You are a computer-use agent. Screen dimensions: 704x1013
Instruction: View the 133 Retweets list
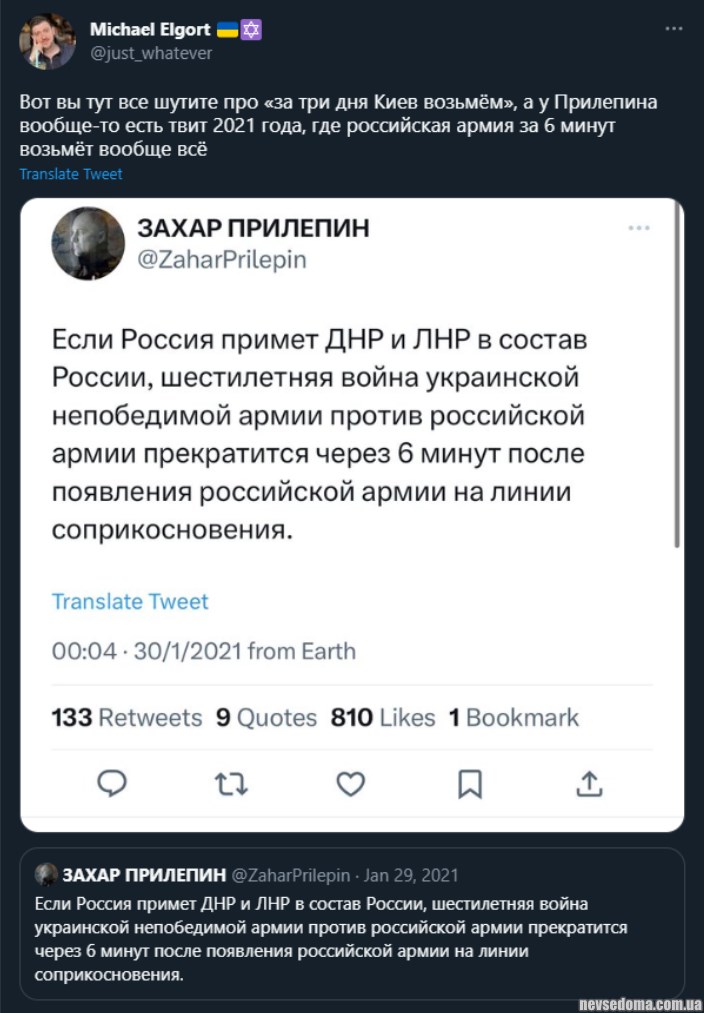pos(126,717)
